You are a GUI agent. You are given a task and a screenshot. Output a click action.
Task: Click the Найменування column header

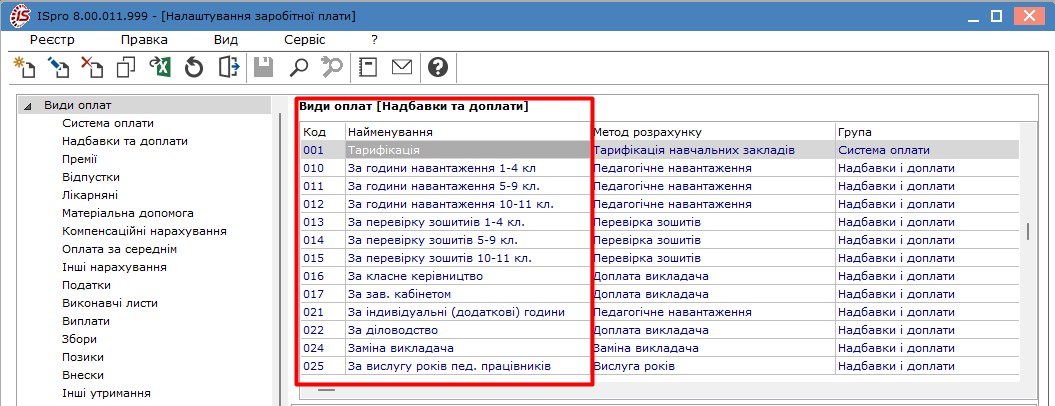coord(468,133)
